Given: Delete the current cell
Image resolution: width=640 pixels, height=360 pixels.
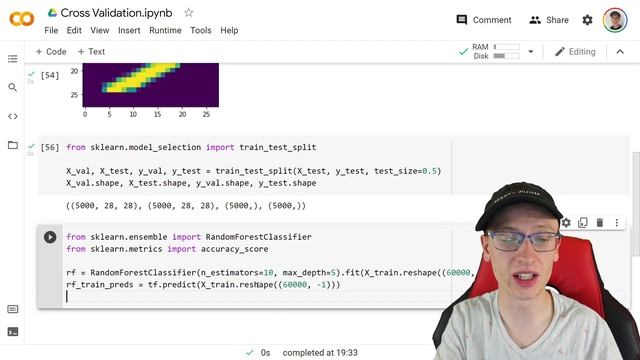Looking at the screenshot, I should 600,222.
